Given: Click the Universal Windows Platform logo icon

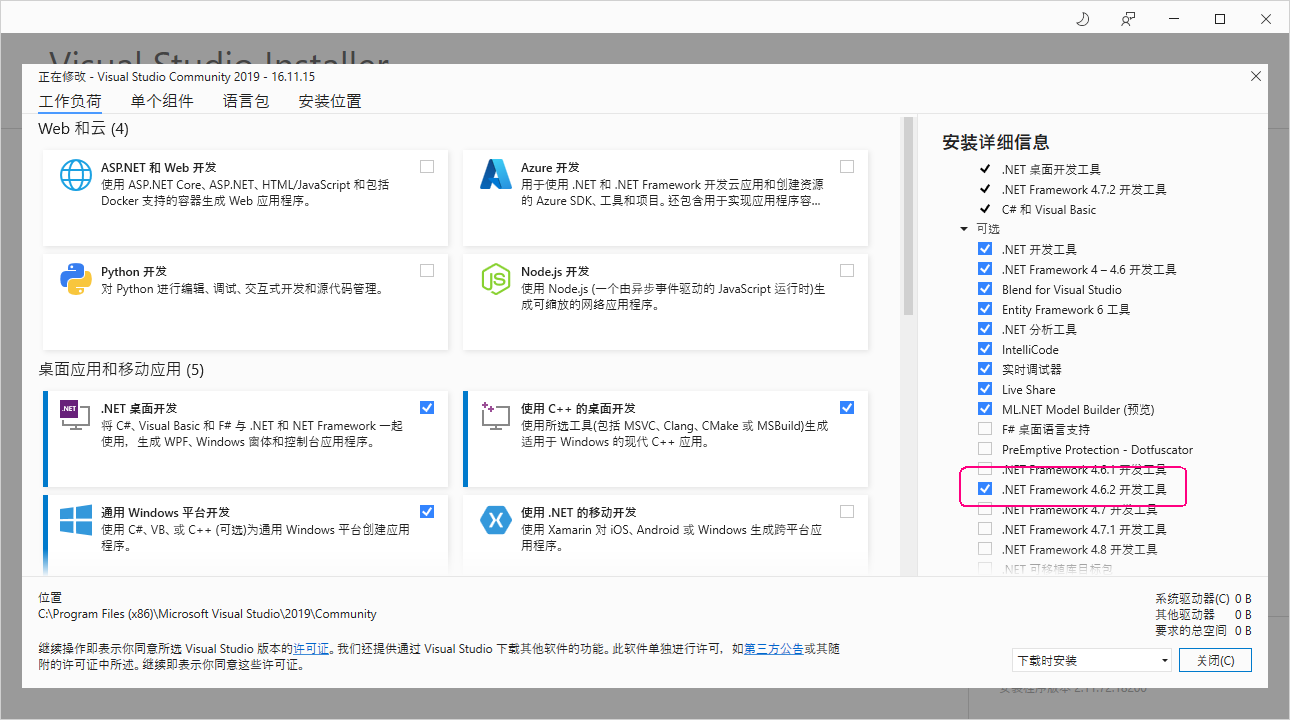Looking at the screenshot, I should pos(76,519).
